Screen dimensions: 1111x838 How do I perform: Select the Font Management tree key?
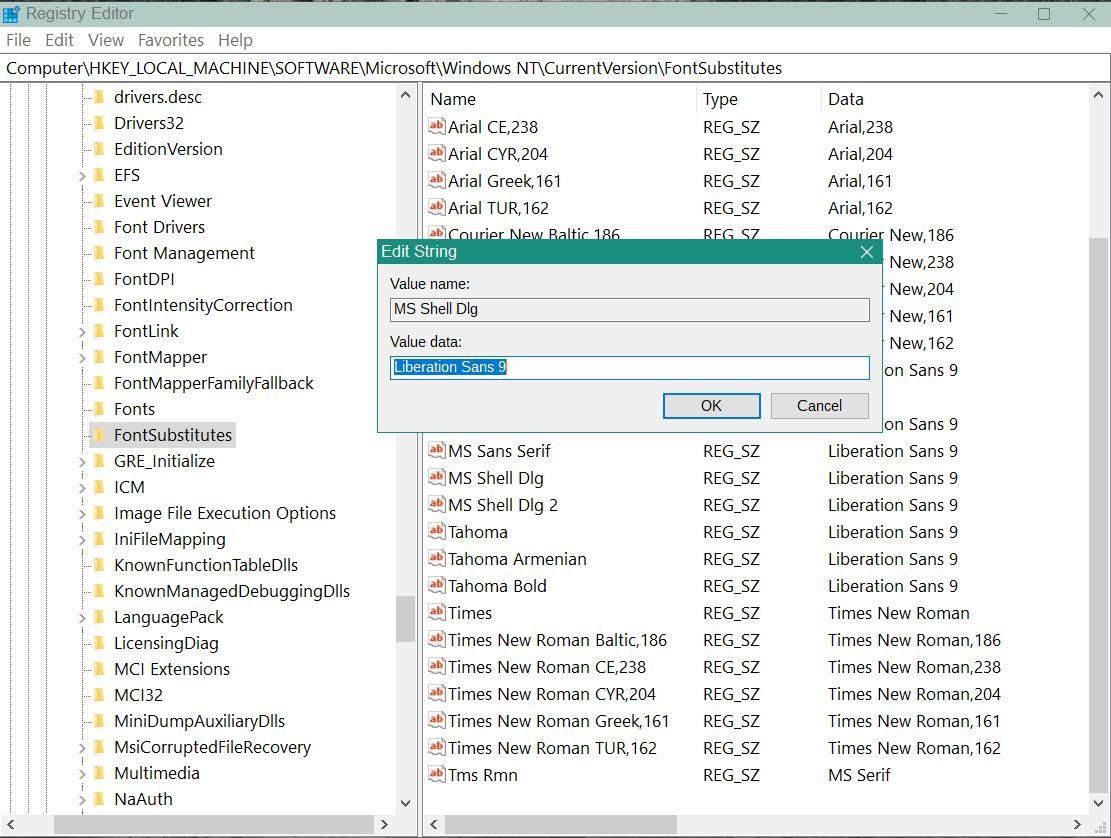184,253
